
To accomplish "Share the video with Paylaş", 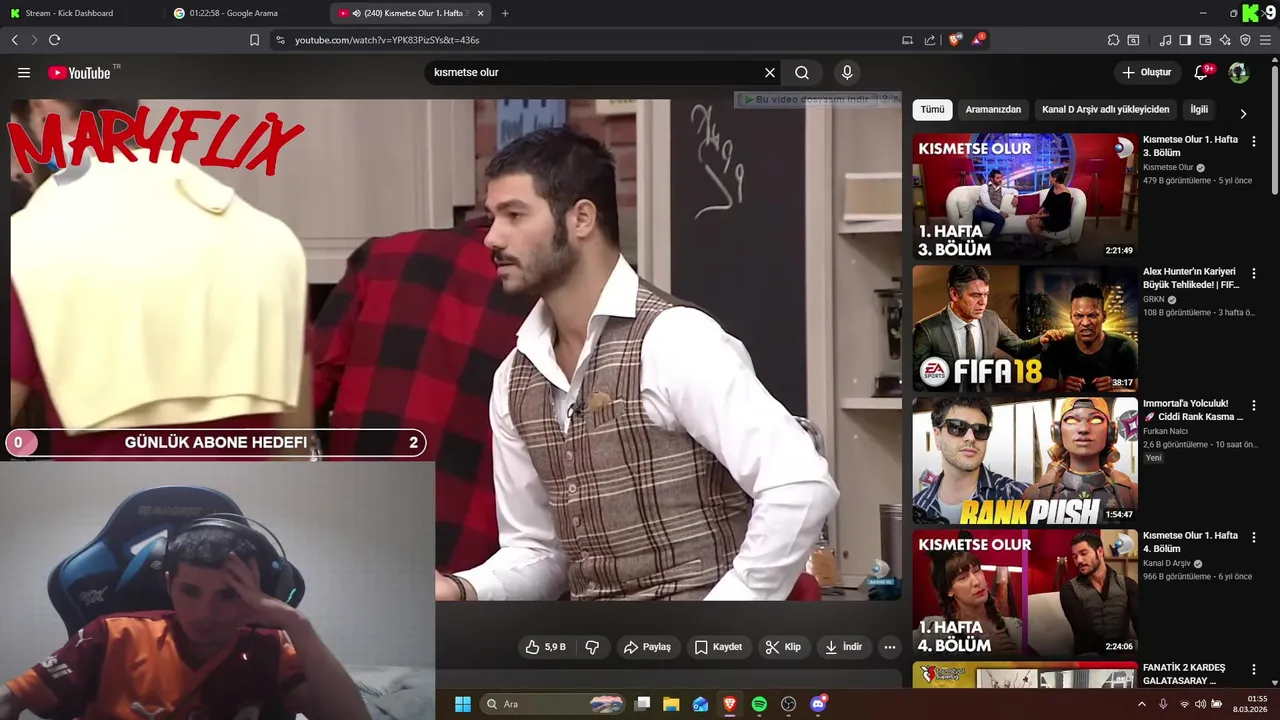I will [647, 647].
